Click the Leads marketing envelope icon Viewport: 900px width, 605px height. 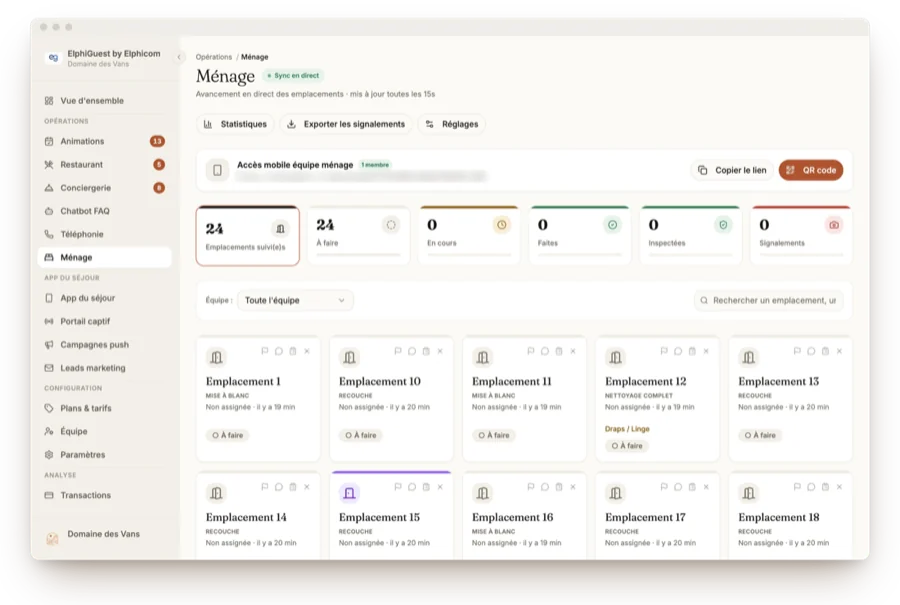coord(49,368)
